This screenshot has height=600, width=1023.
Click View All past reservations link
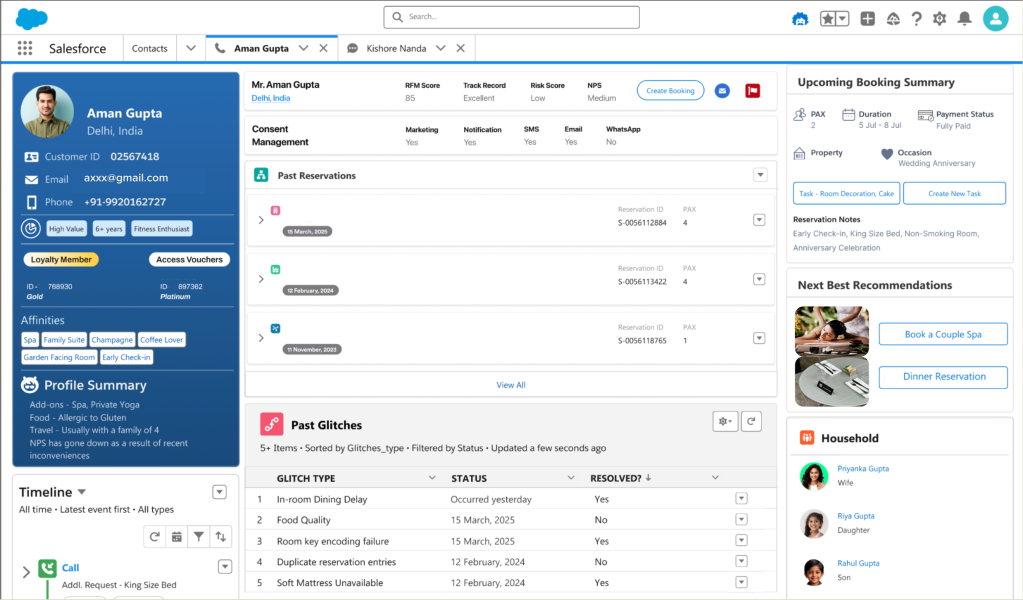tap(510, 385)
